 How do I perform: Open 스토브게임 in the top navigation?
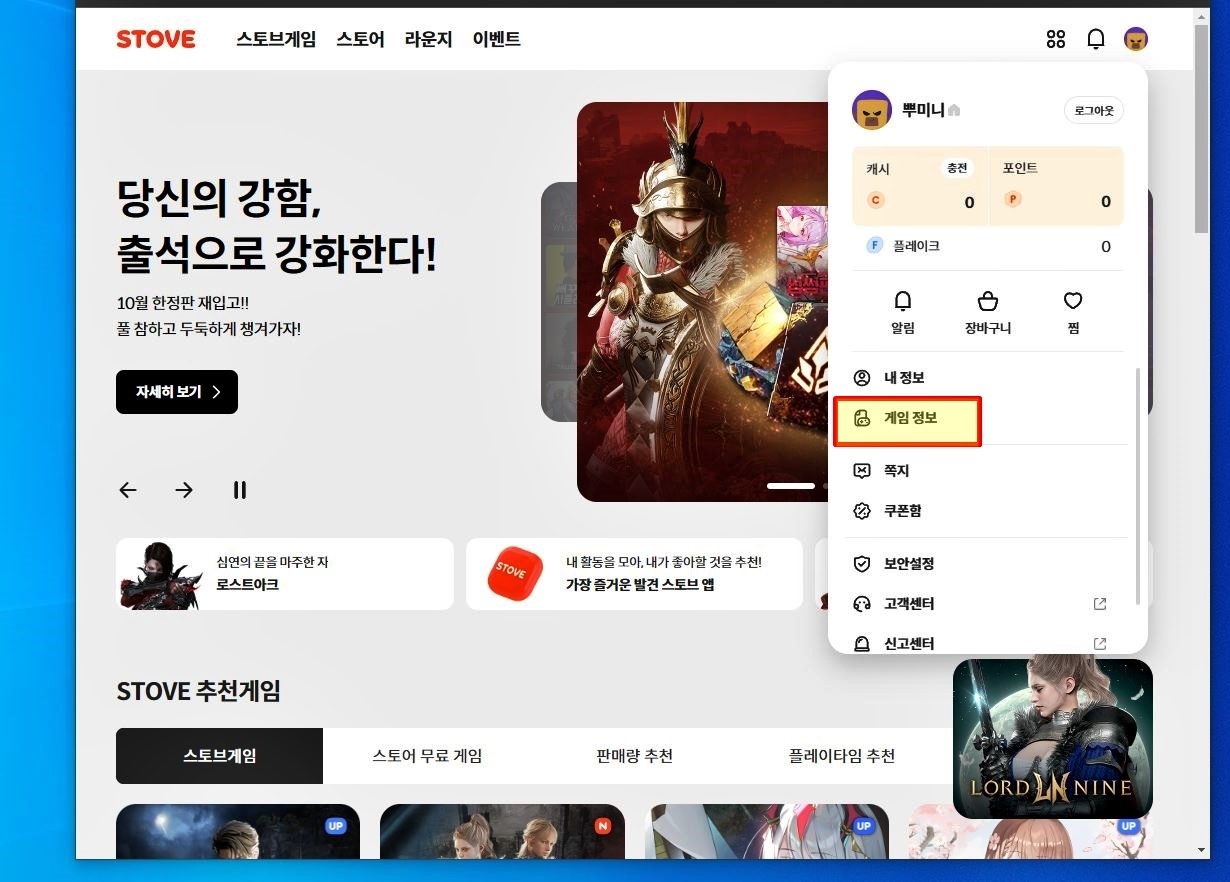276,39
